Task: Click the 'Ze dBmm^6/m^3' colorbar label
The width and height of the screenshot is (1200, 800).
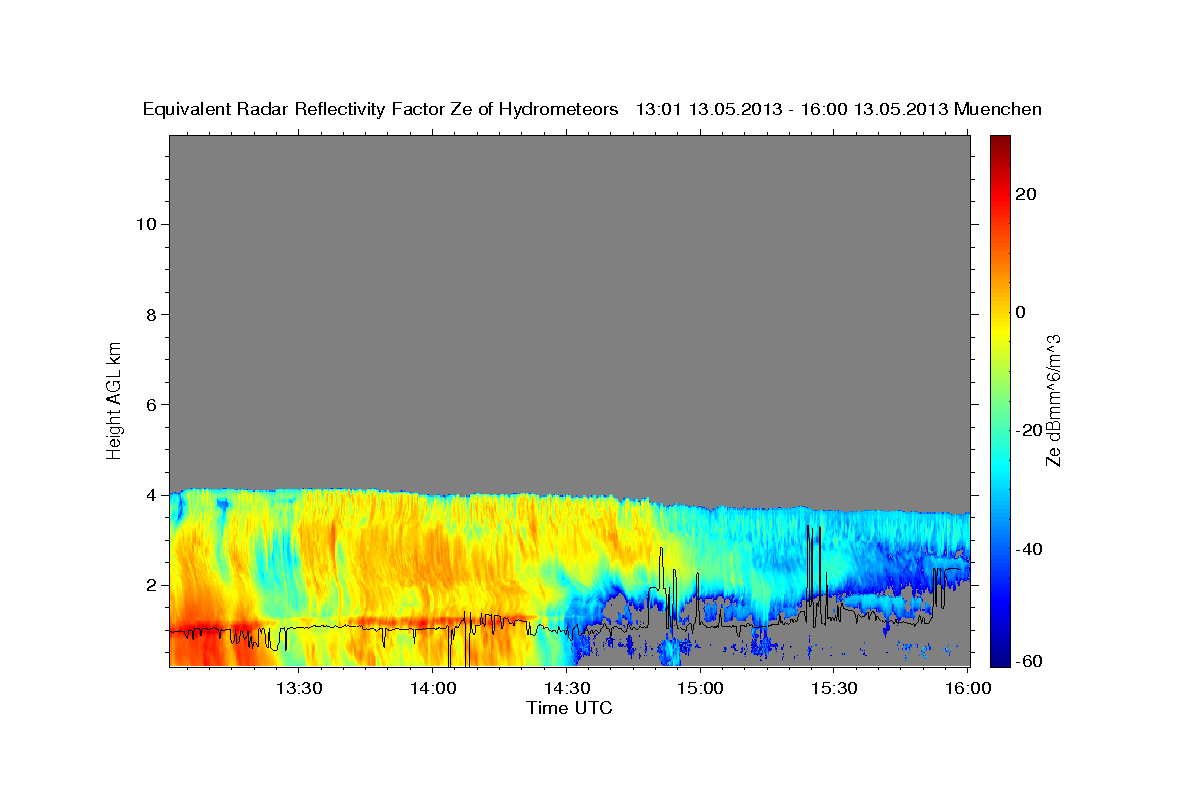Action: pyautogui.click(x=1053, y=400)
